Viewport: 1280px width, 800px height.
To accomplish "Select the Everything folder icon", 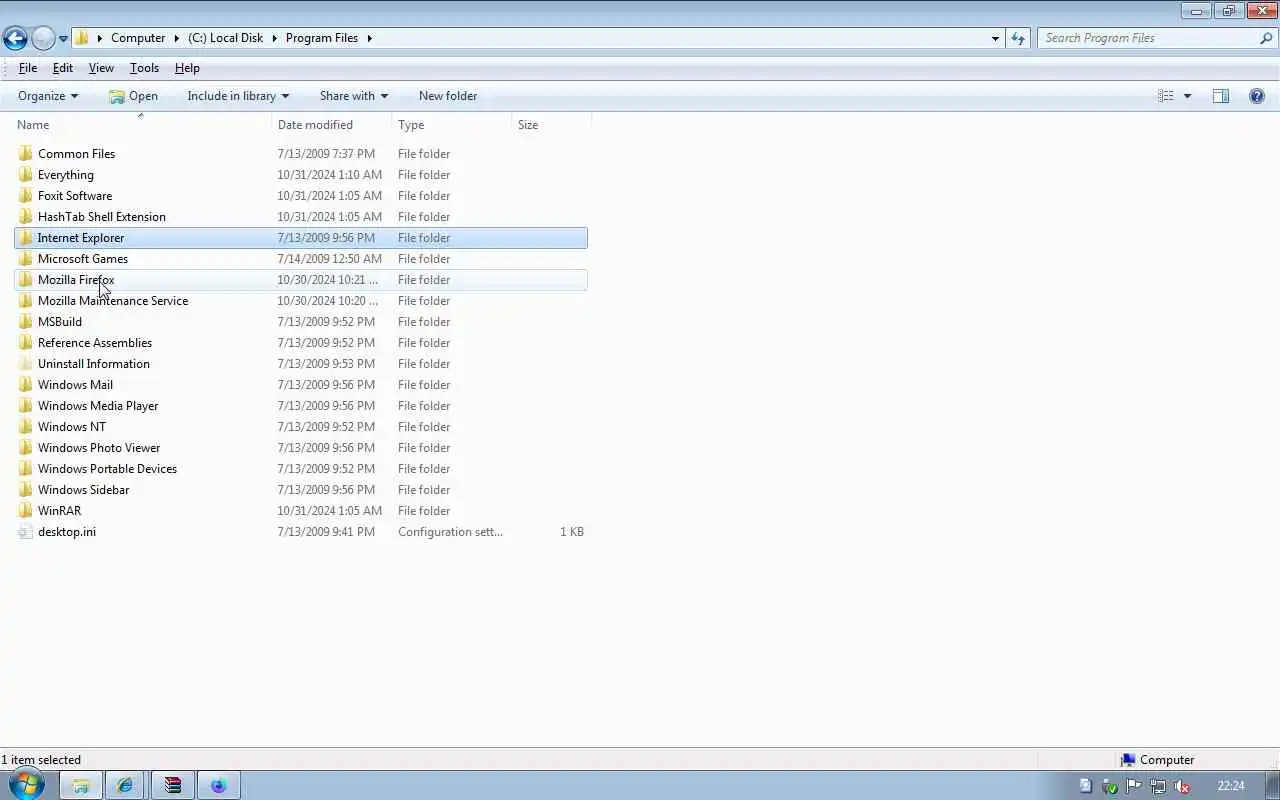I will [x=26, y=175].
